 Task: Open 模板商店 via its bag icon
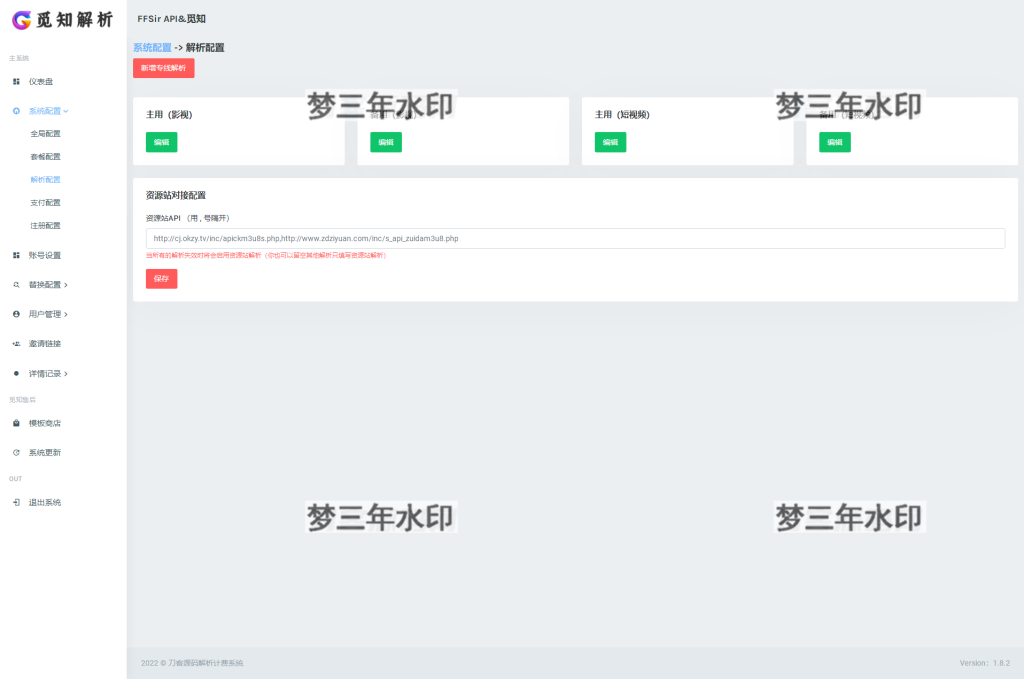[16, 423]
